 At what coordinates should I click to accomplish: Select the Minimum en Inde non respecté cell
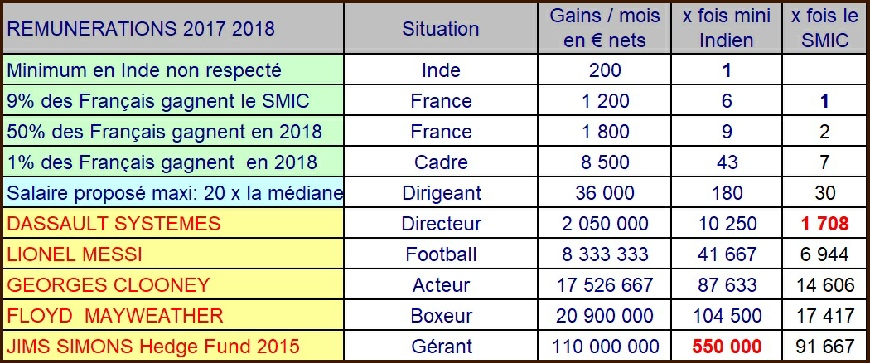click(x=174, y=70)
